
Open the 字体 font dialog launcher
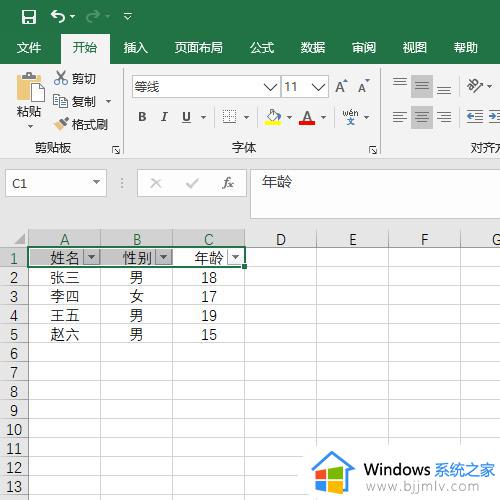[x=373, y=150]
